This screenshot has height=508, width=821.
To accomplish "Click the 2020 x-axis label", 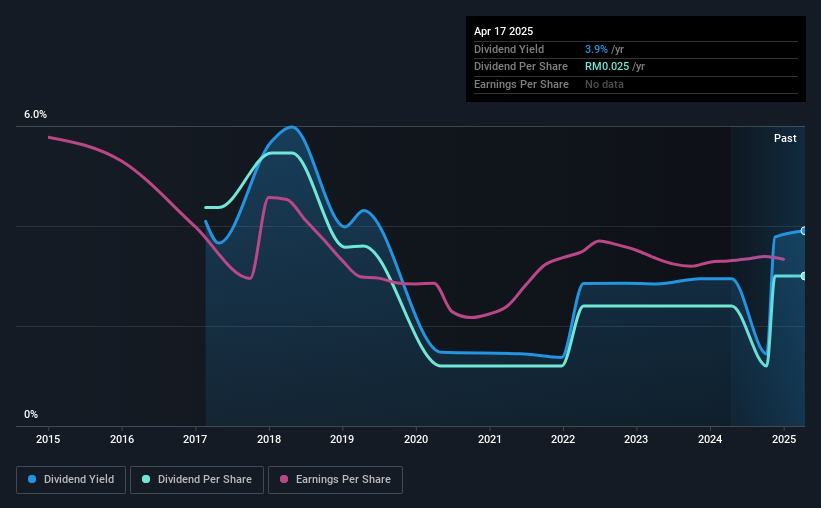I will pyautogui.click(x=416, y=439).
